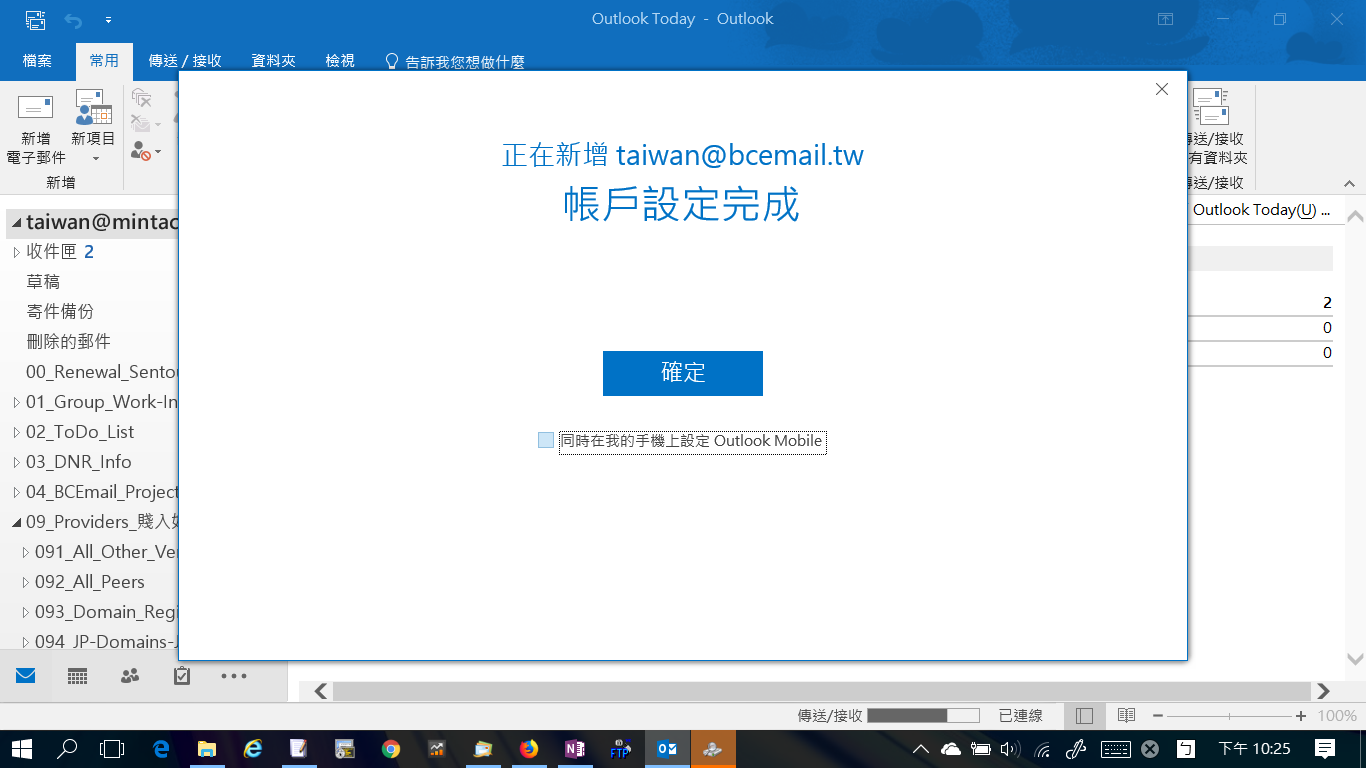
Task: Open the Mail view icon in navigation bar
Action: 25,676
